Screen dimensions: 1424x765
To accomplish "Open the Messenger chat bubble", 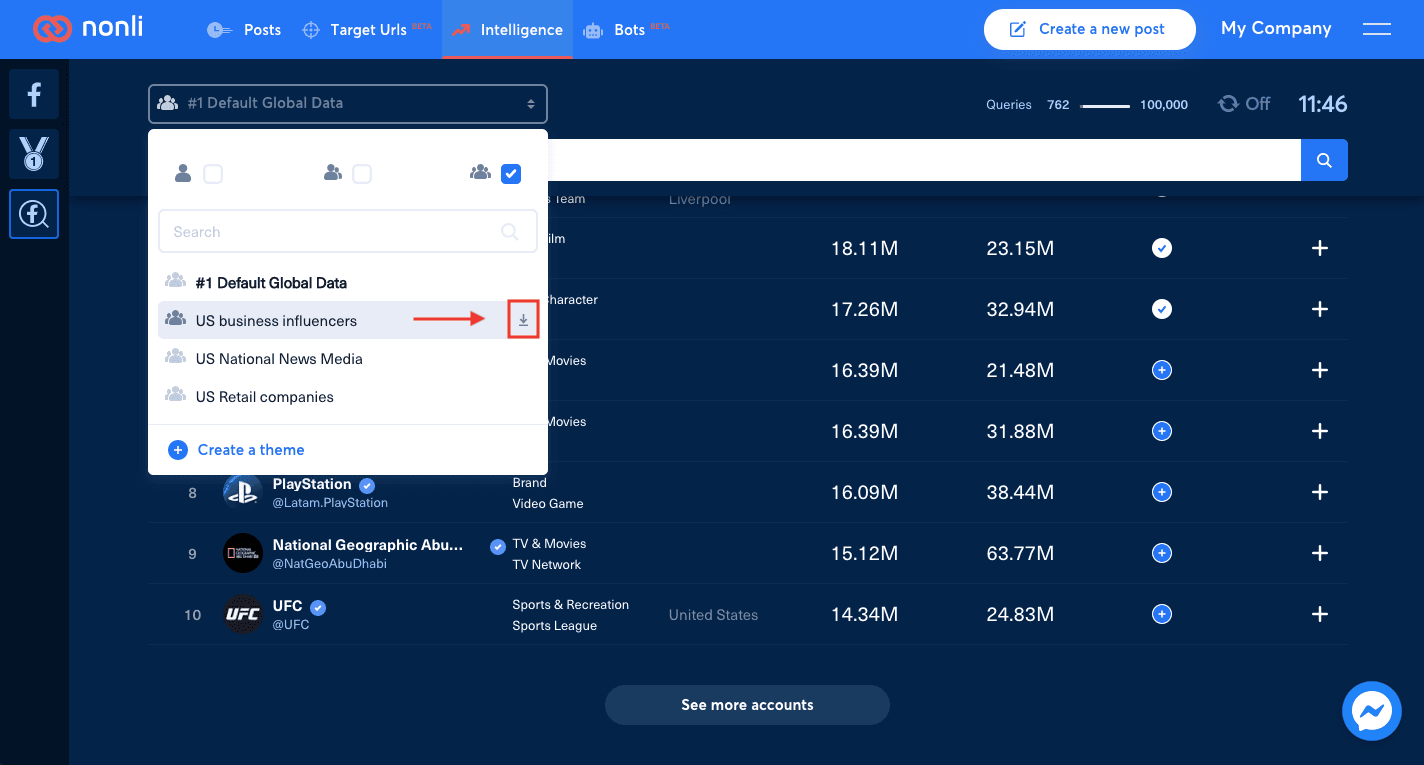I will [1371, 711].
